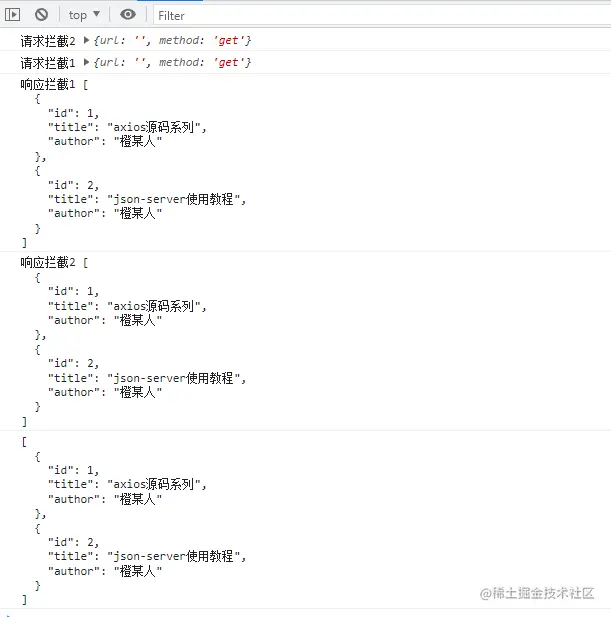The height and width of the screenshot is (617, 611).
Task: Click the 请求拦截2 object preview text
Action: tap(172, 40)
